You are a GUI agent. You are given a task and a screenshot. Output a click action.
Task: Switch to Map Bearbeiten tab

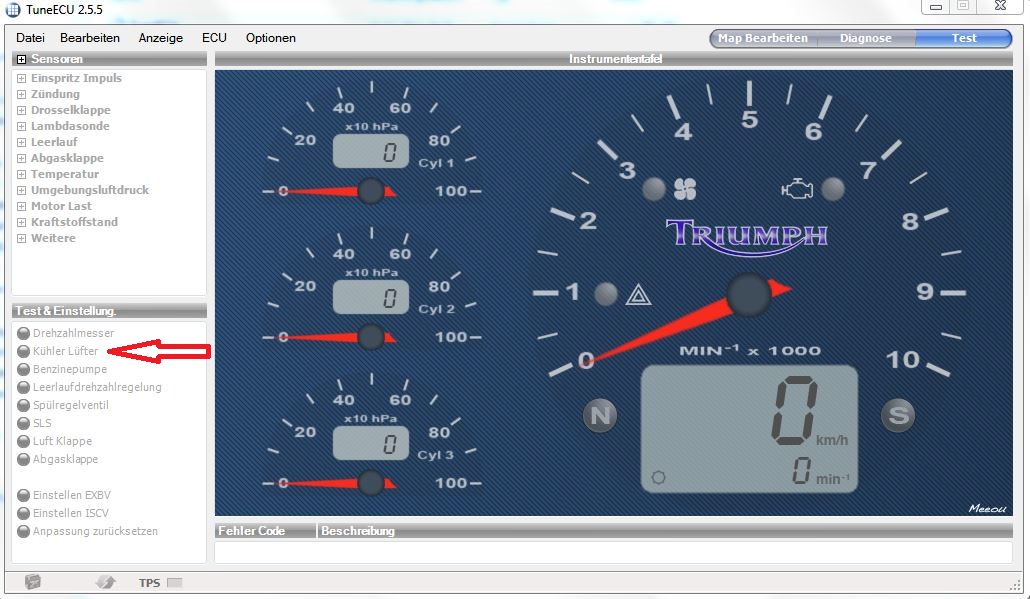(763, 38)
